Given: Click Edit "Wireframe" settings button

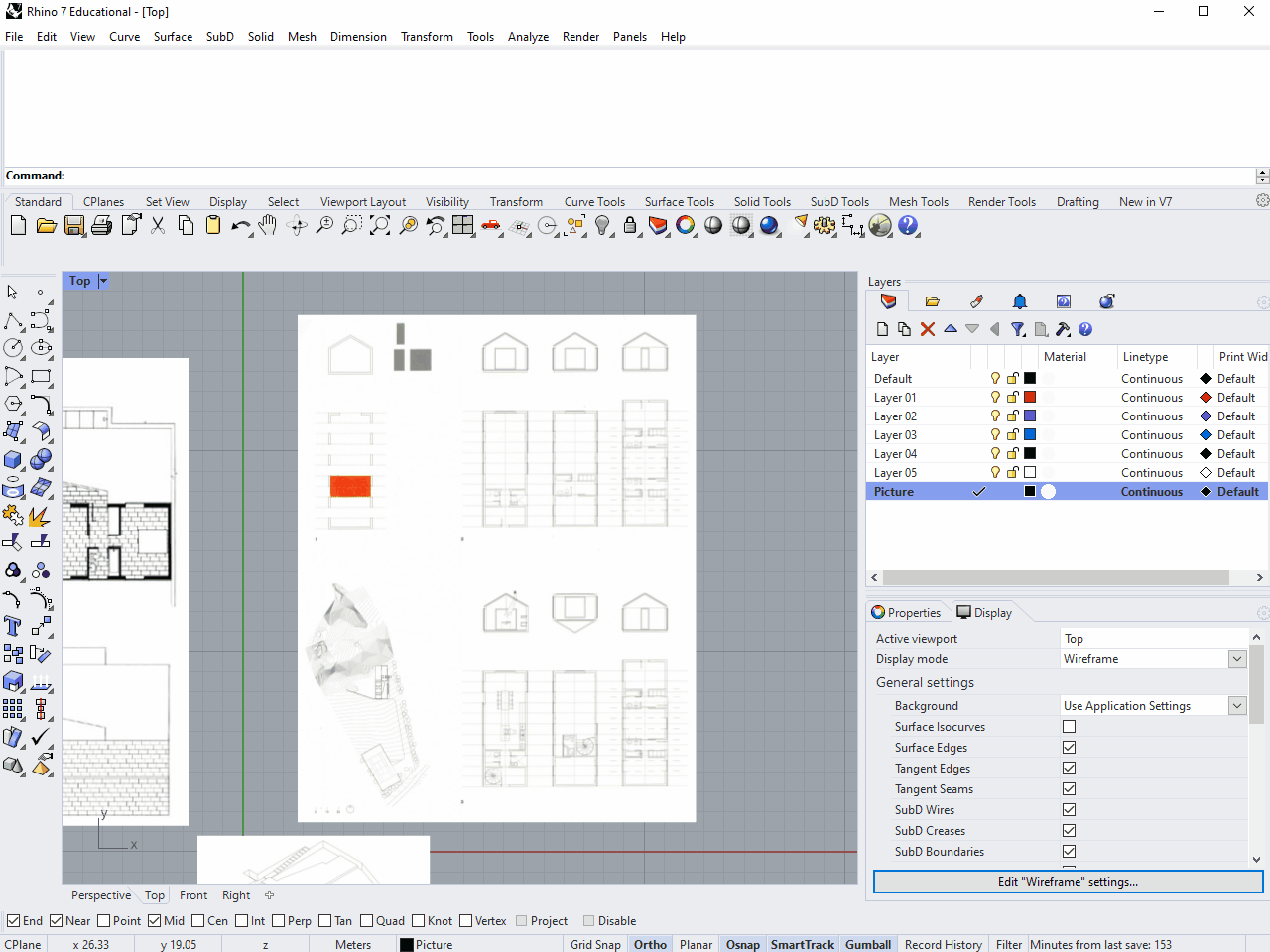Looking at the screenshot, I should pyautogui.click(x=1068, y=882).
